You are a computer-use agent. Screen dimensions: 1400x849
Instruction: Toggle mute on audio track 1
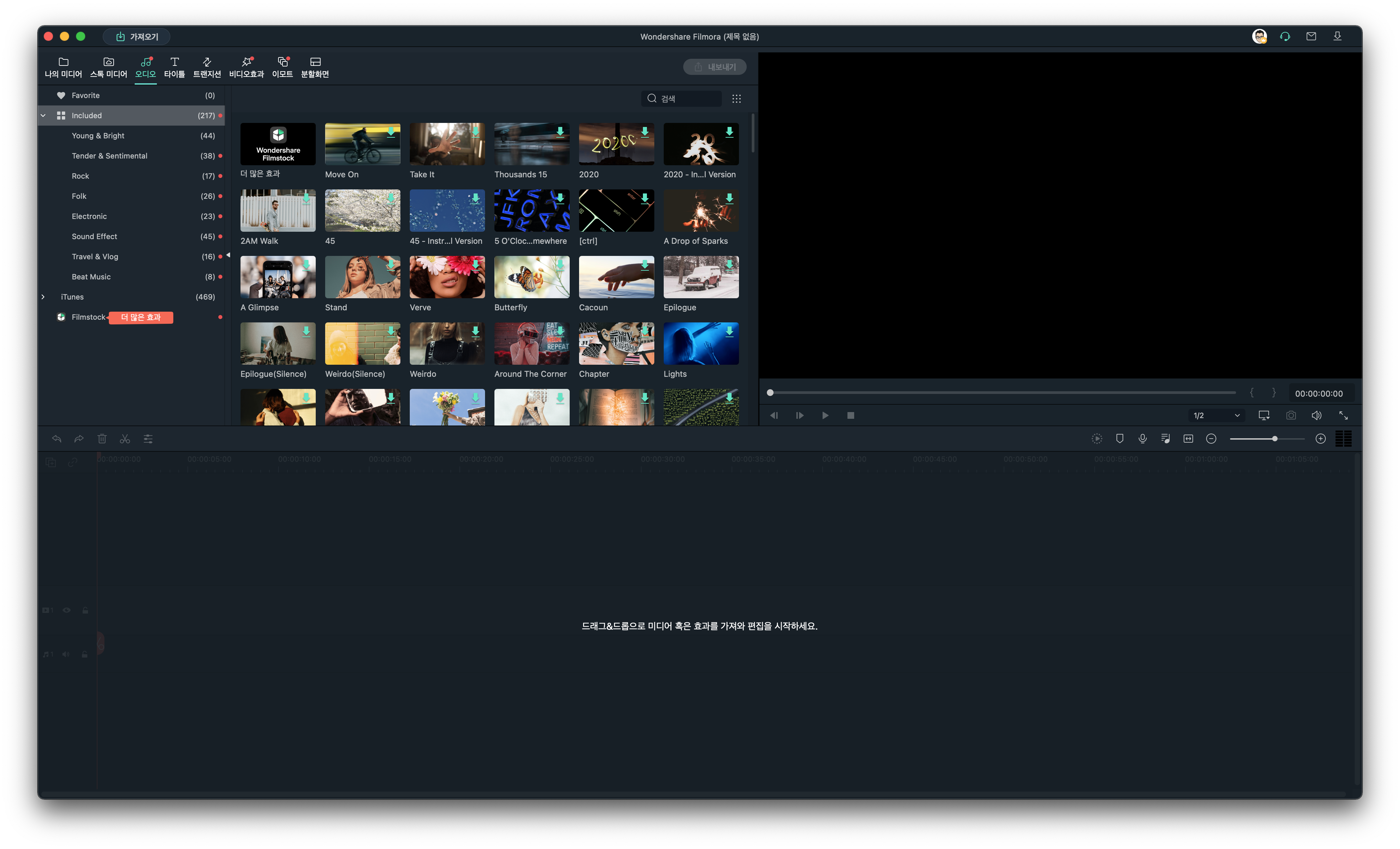(x=66, y=655)
